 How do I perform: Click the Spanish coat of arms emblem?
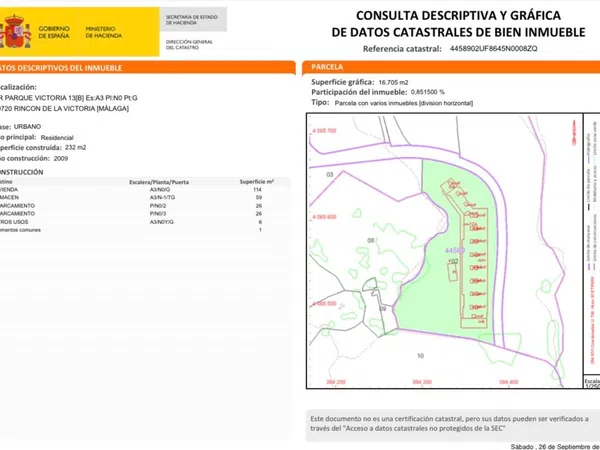pos(15,31)
